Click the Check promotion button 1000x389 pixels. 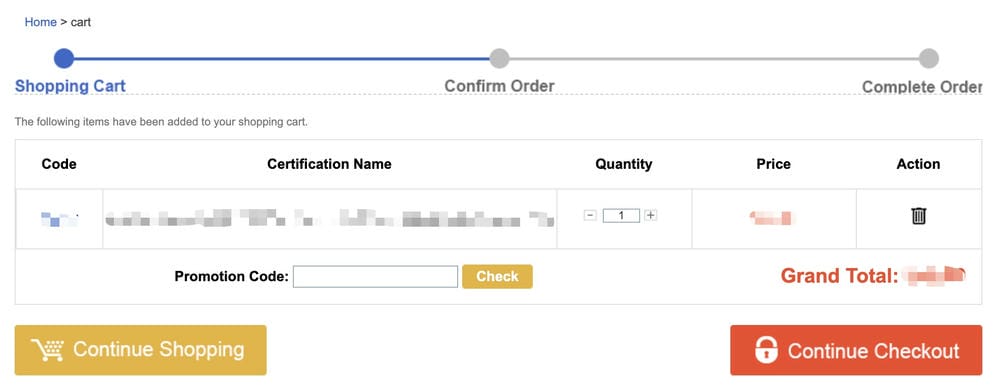pos(497,277)
